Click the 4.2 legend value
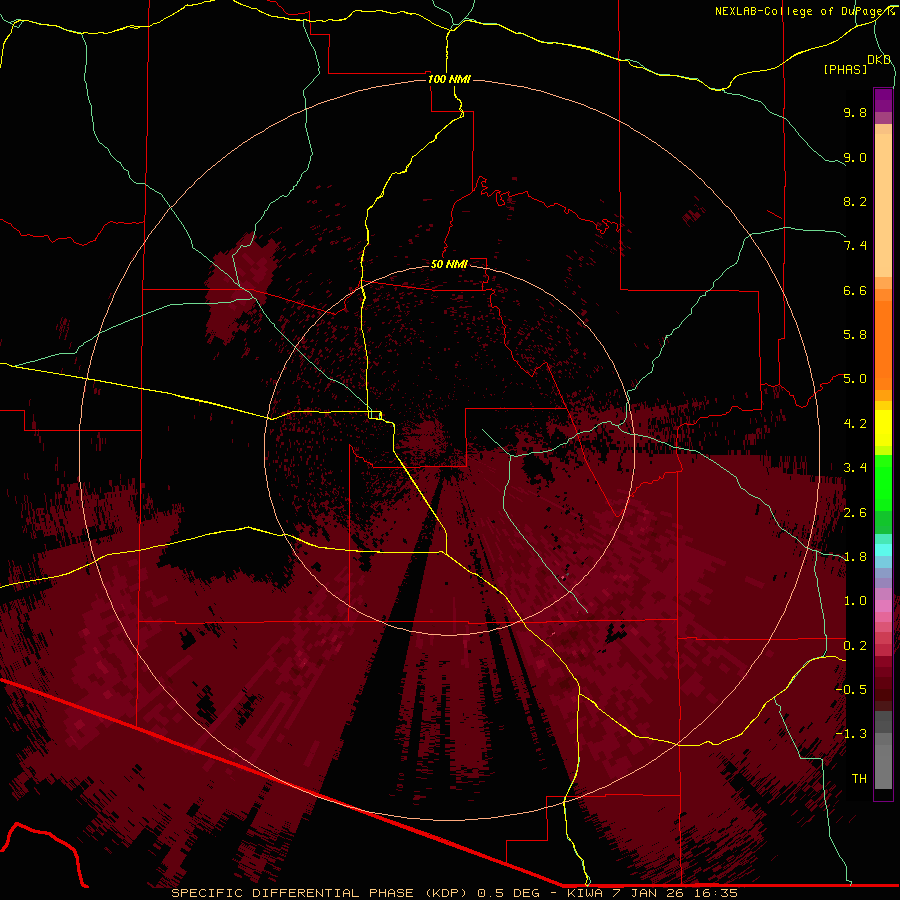900x900 pixels. (855, 424)
